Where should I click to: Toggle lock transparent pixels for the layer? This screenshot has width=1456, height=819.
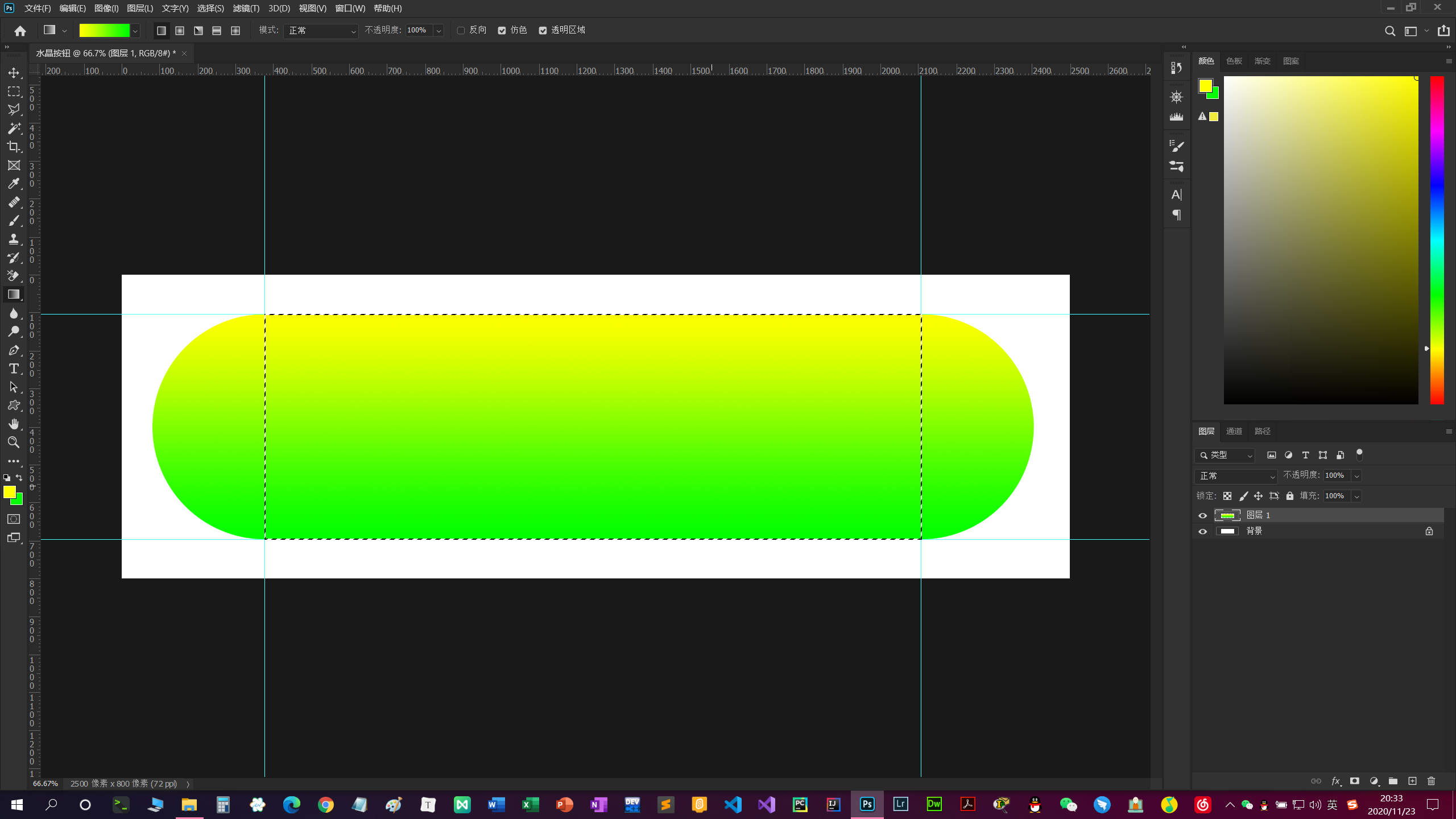[1227, 496]
